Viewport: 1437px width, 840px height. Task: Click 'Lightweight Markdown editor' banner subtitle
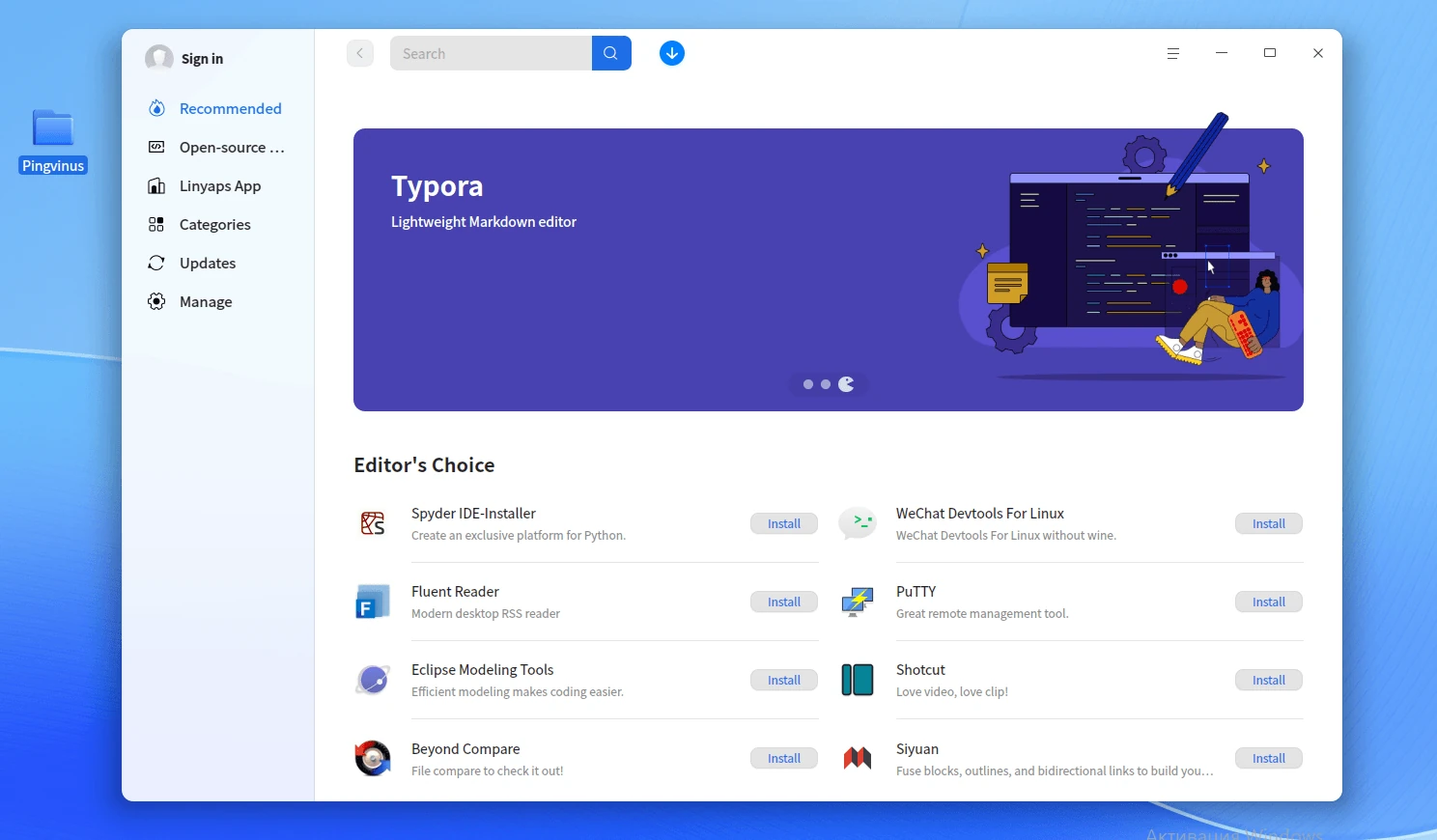[484, 222]
